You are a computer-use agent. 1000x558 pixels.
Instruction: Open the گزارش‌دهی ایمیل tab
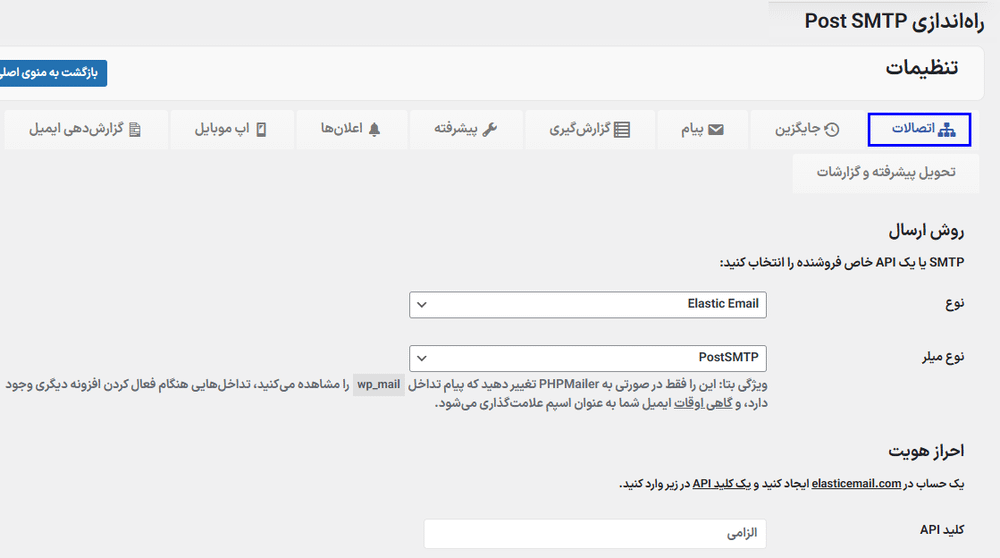86,129
